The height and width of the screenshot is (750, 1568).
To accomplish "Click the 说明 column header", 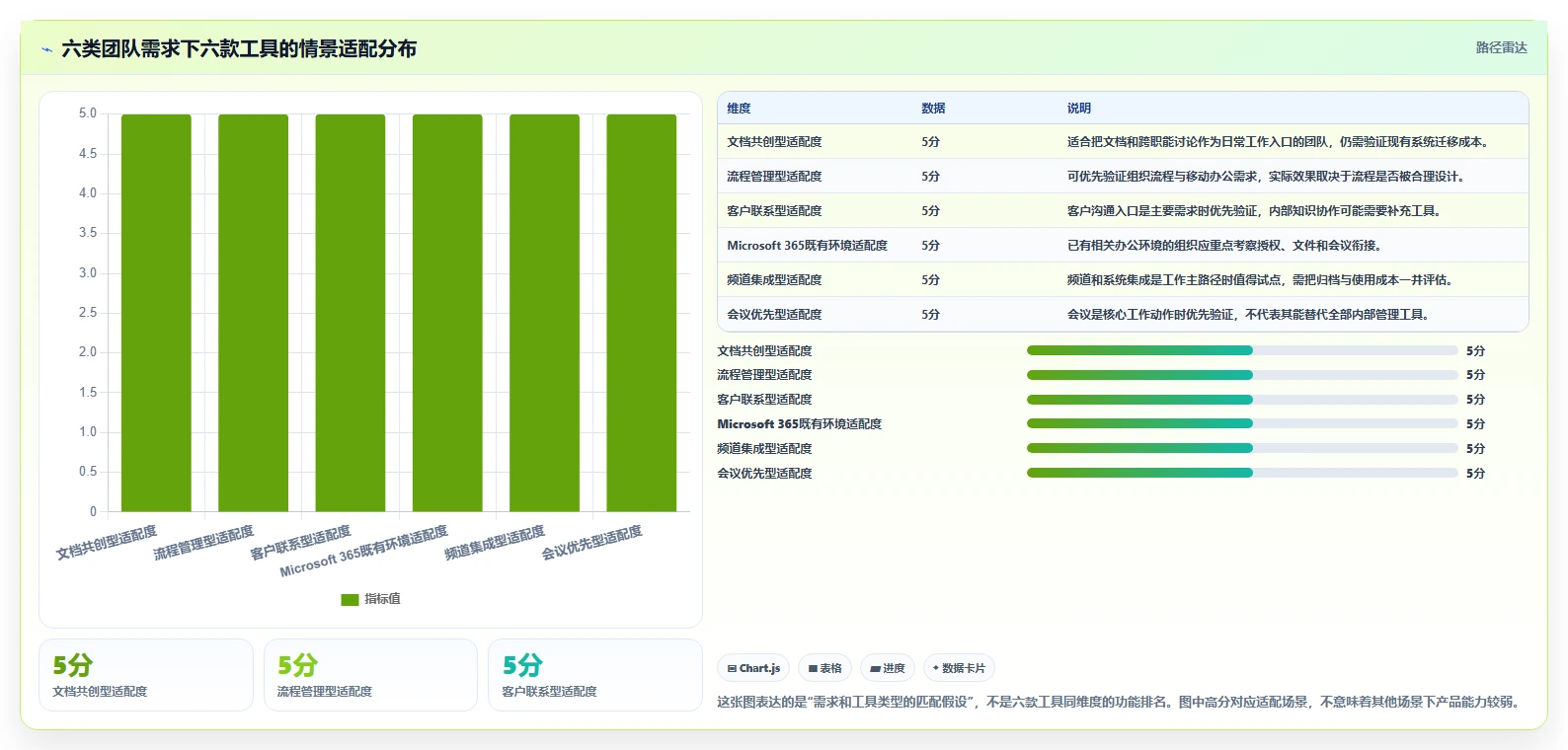I will pyautogui.click(x=1078, y=109).
